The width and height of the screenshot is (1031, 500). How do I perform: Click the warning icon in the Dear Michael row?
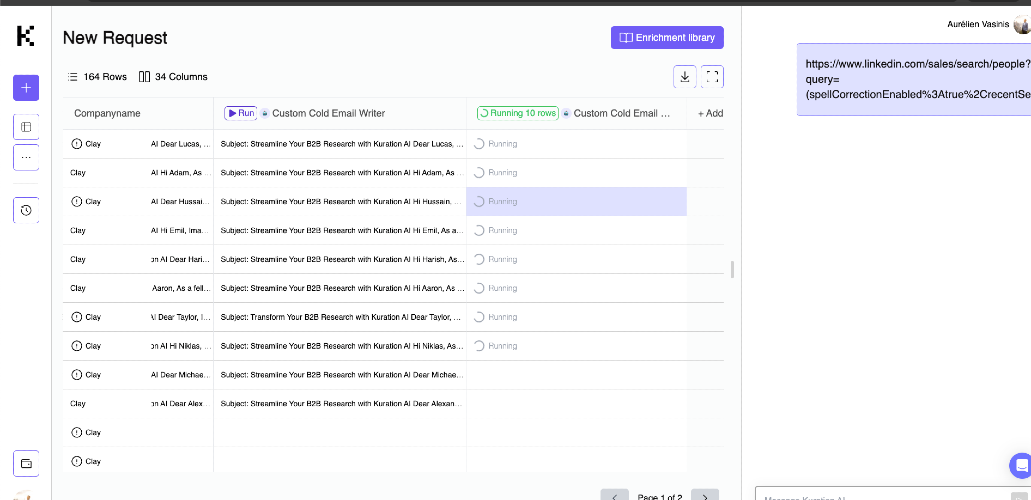(76, 375)
